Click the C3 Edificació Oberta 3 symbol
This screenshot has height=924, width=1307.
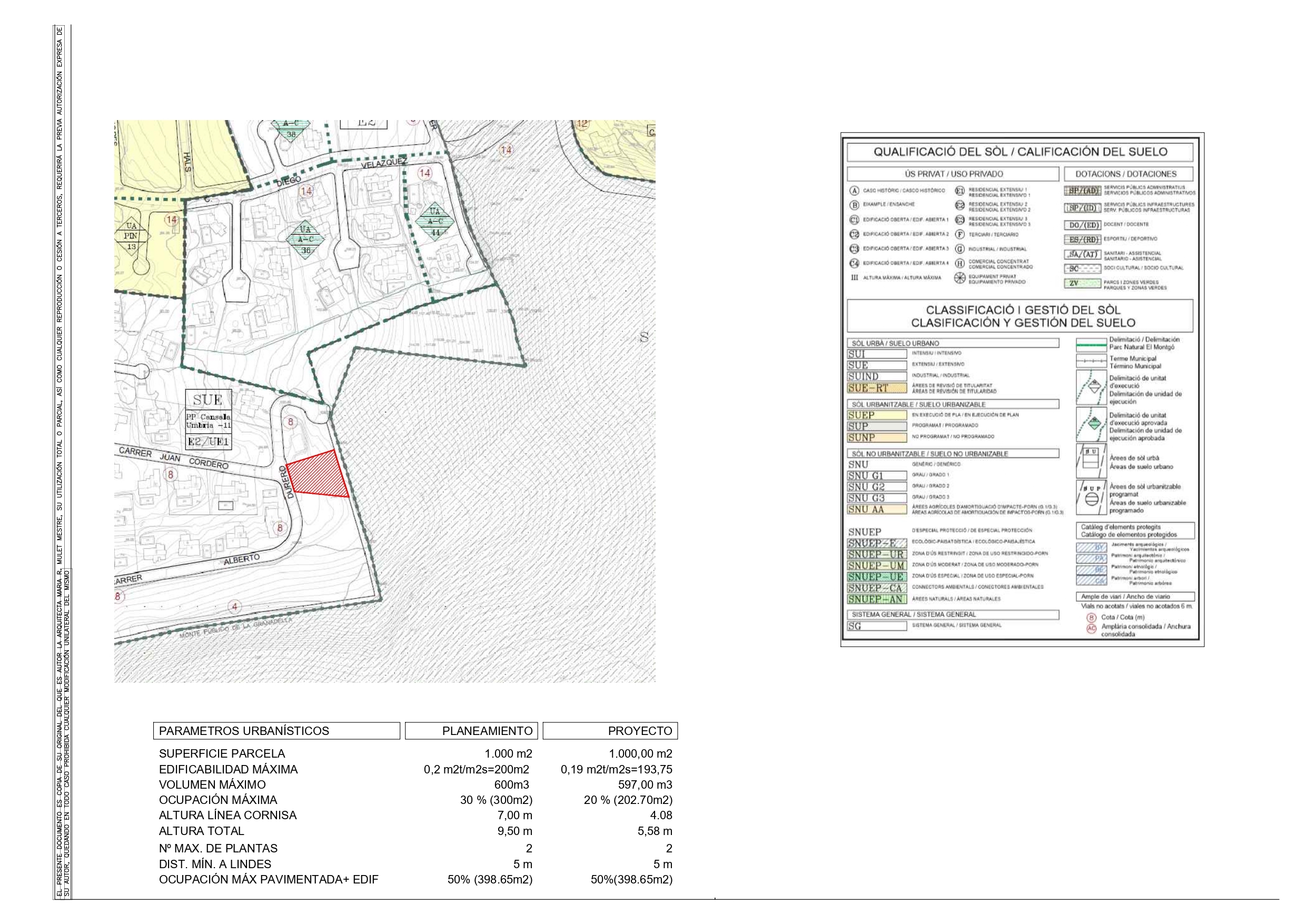click(x=854, y=249)
